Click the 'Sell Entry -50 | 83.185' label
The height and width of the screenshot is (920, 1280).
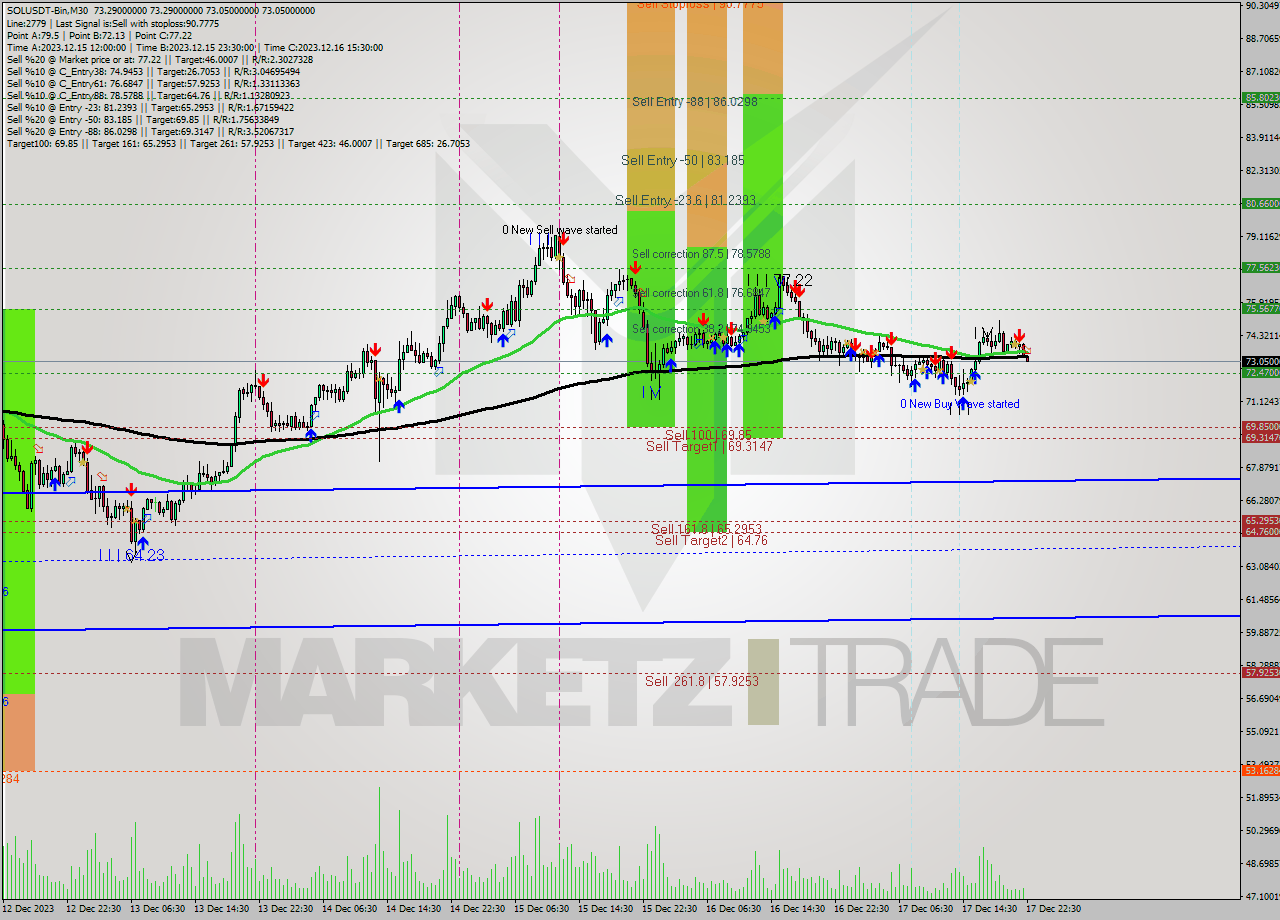683,160
